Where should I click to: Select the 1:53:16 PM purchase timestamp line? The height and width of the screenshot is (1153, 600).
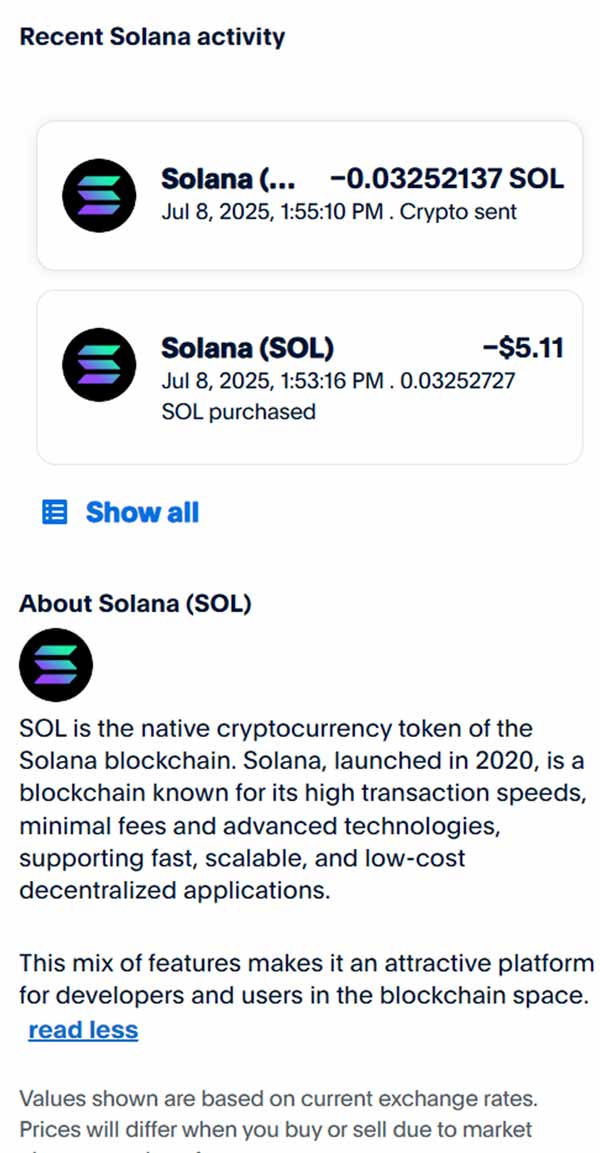point(339,381)
